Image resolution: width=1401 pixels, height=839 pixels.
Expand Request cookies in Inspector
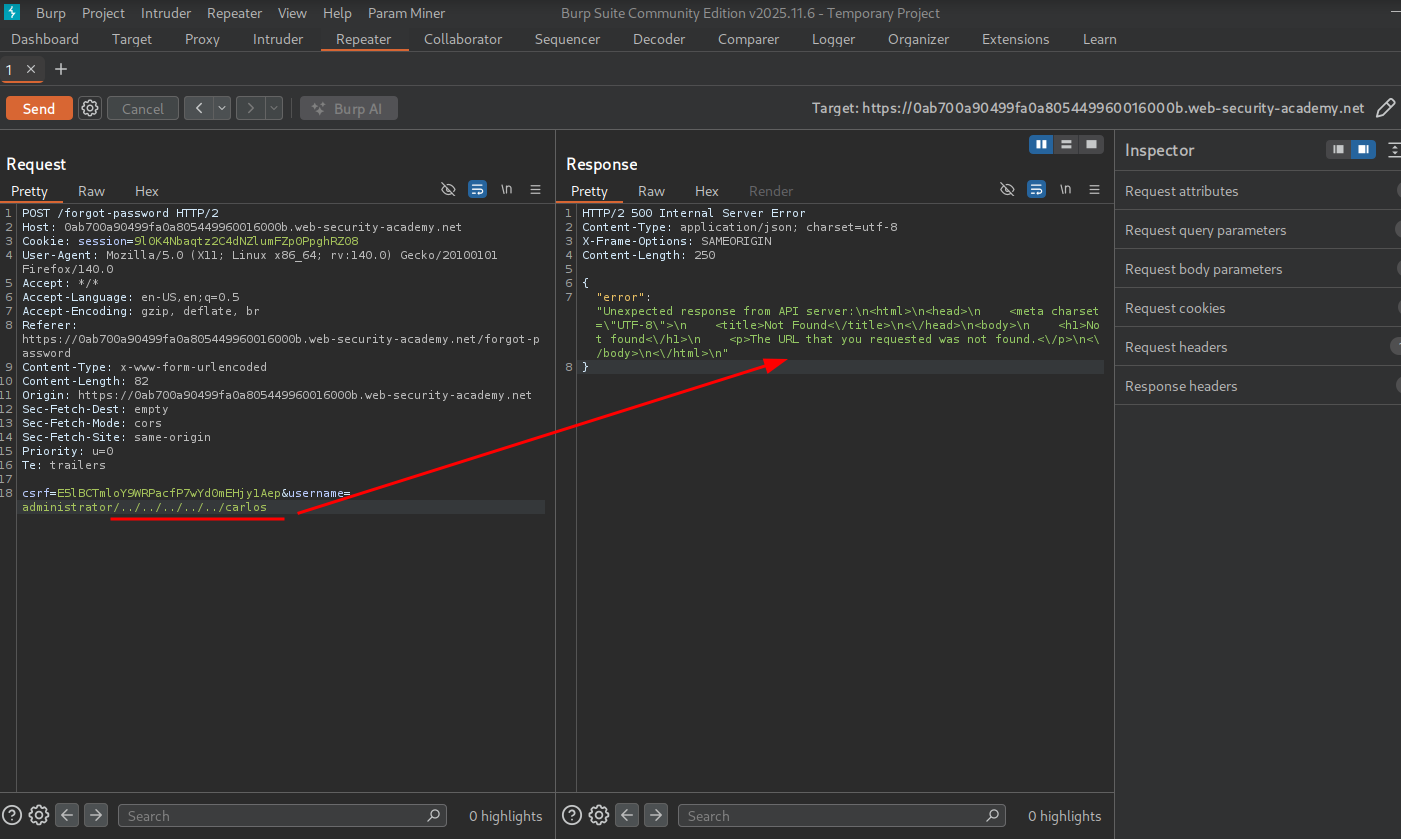1258,308
